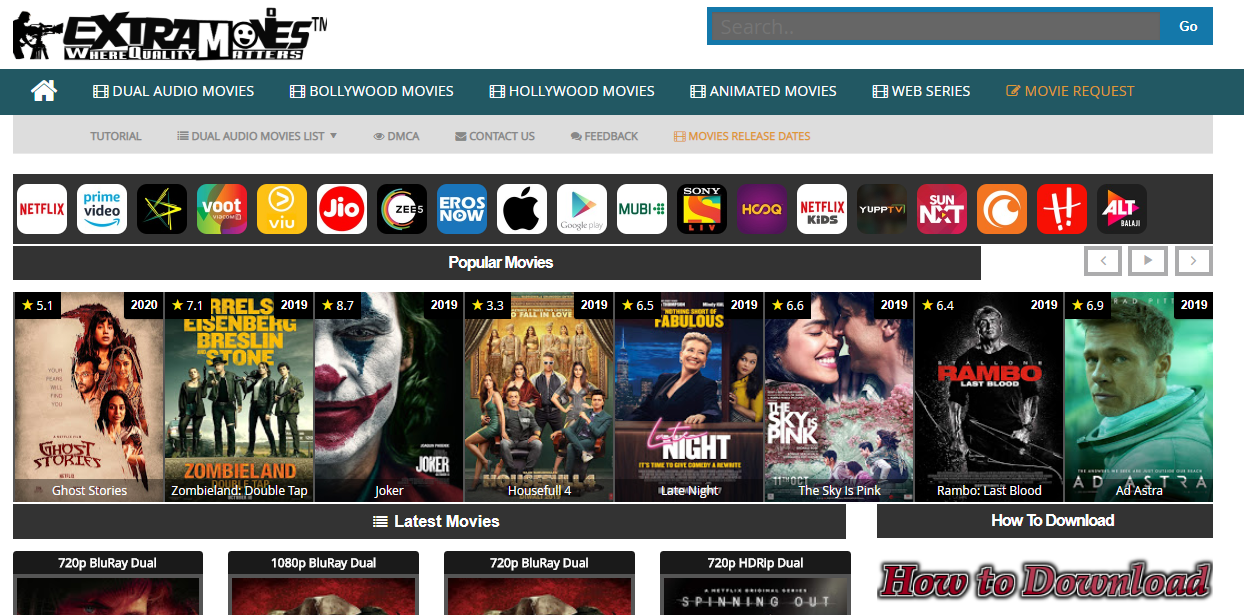Image resolution: width=1244 pixels, height=615 pixels.
Task: Select the Web Series menu item
Action: [x=920, y=91]
